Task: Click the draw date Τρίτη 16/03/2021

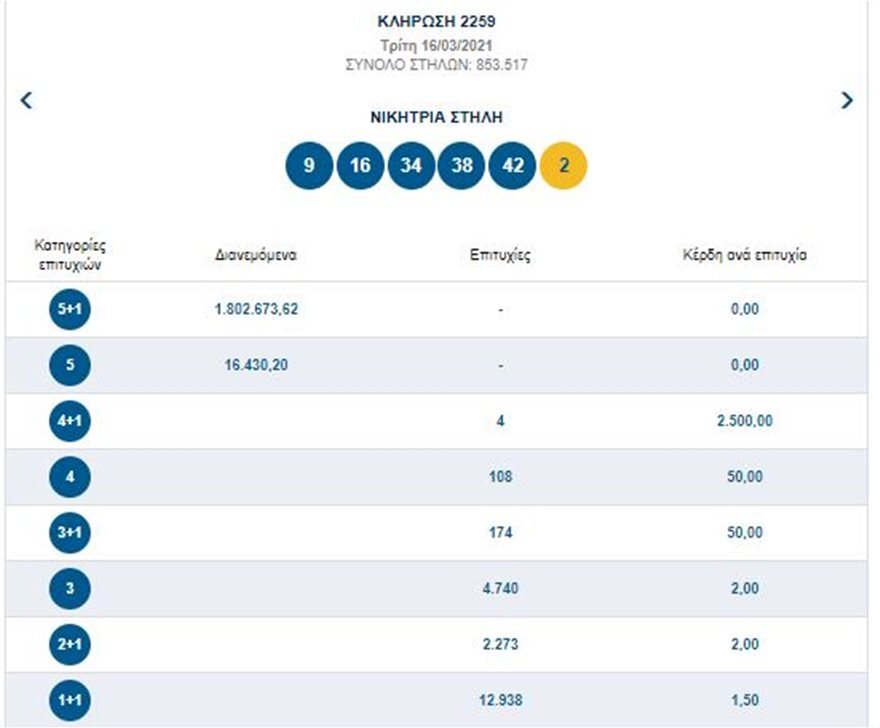Action: 436,44
